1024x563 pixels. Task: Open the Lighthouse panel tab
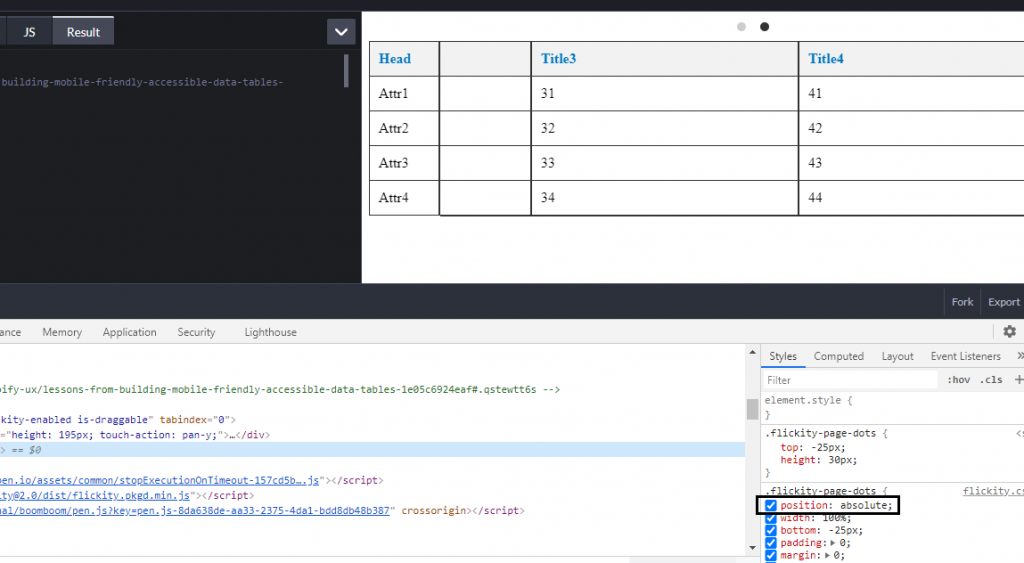click(270, 332)
